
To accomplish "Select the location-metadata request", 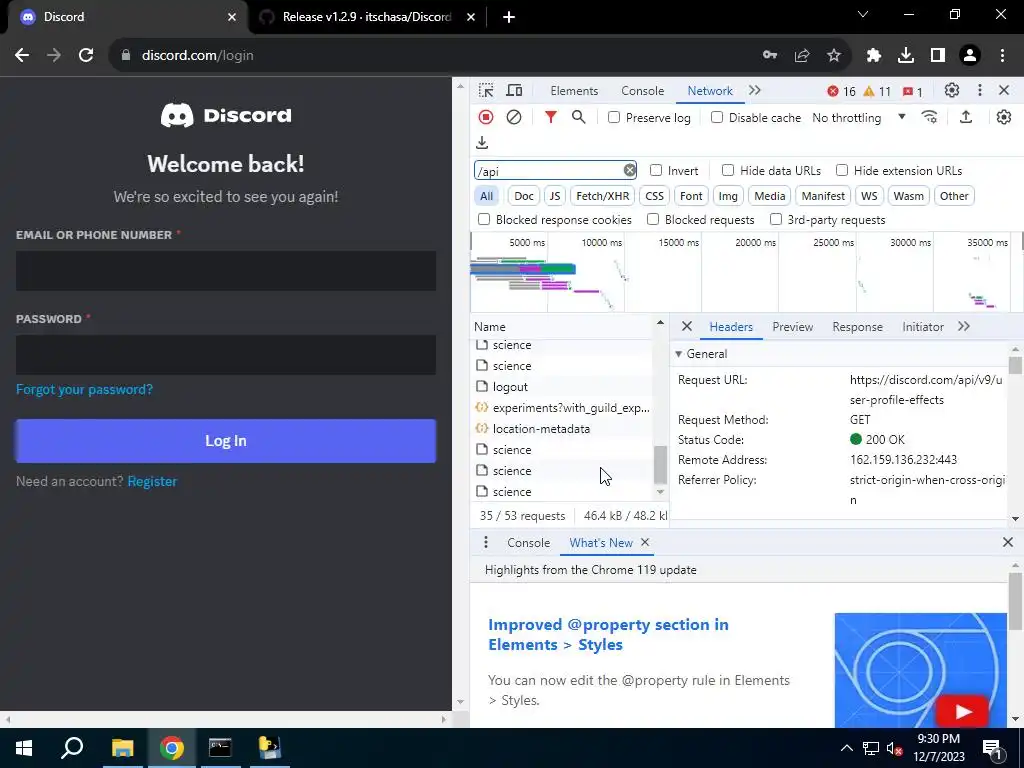I will pyautogui.click(x=562, y=428).
